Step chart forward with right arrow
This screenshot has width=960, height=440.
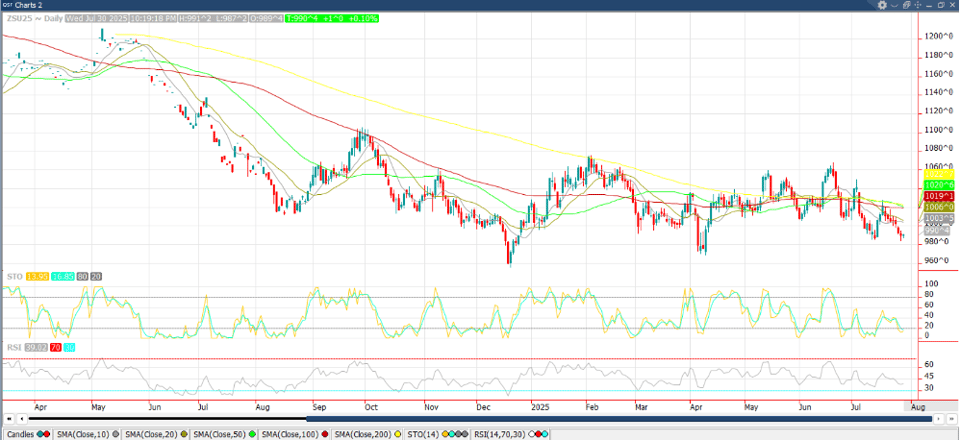pyautogui.click(x=937, y=419)
